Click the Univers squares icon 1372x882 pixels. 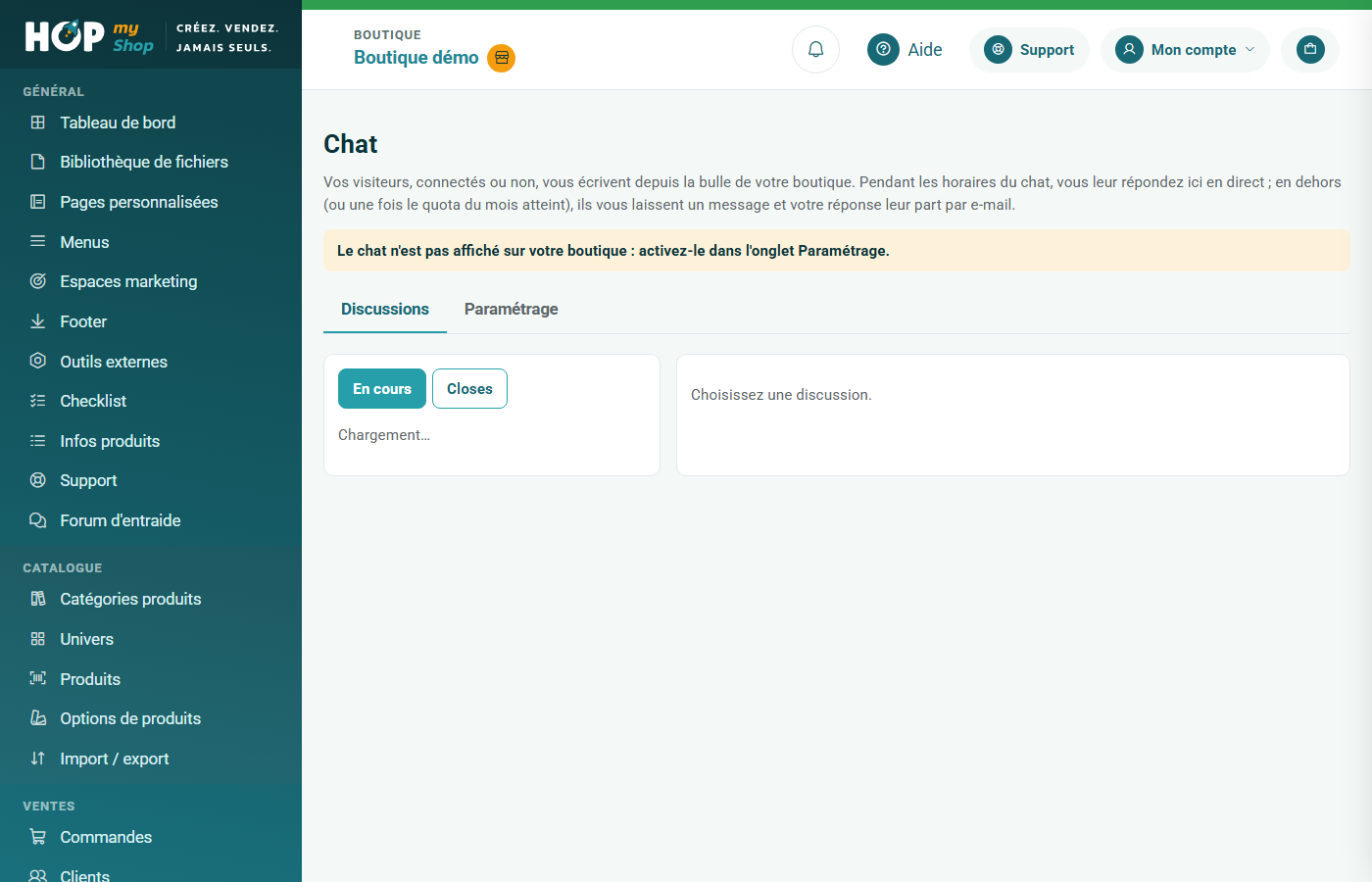(38, 639)
